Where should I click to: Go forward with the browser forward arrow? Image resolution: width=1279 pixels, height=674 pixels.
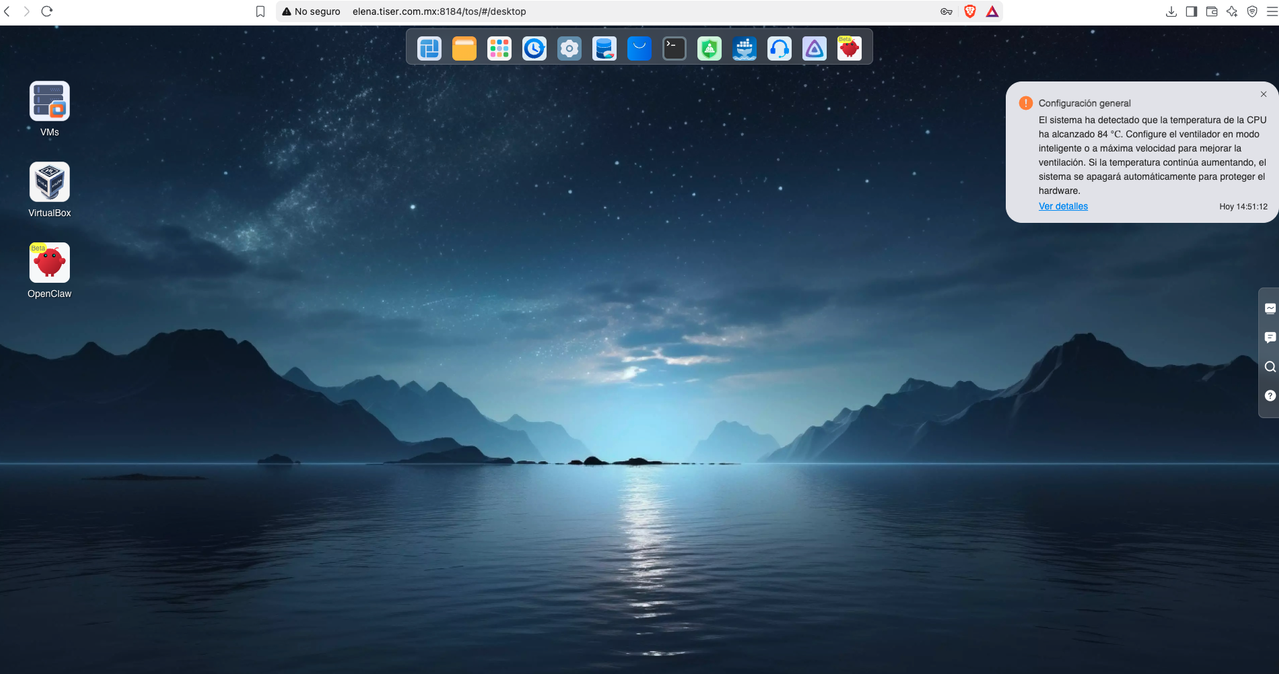coord(26,11)
